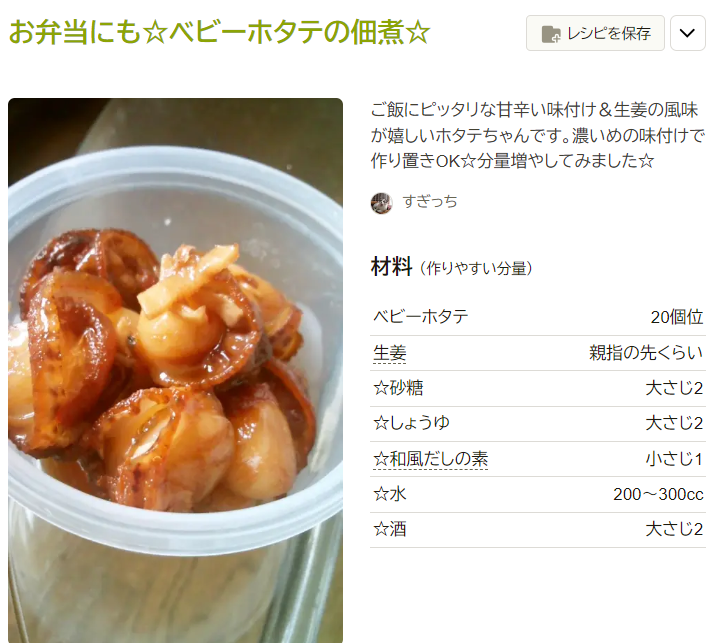Click the folder-plus icon on save button
Viewport: 714px width, 643px height.
pyautogui.click(x=551, y=34)
